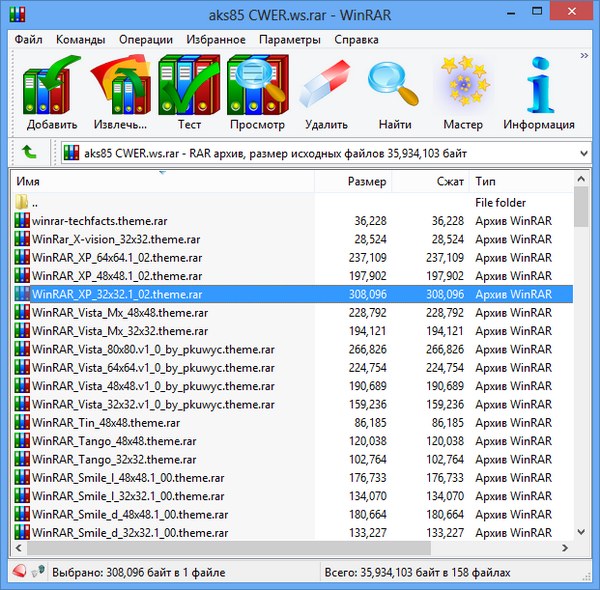Open the parent folder ".." entry
Viewport: 600px width, 590px height.
(x=35, y=202)
